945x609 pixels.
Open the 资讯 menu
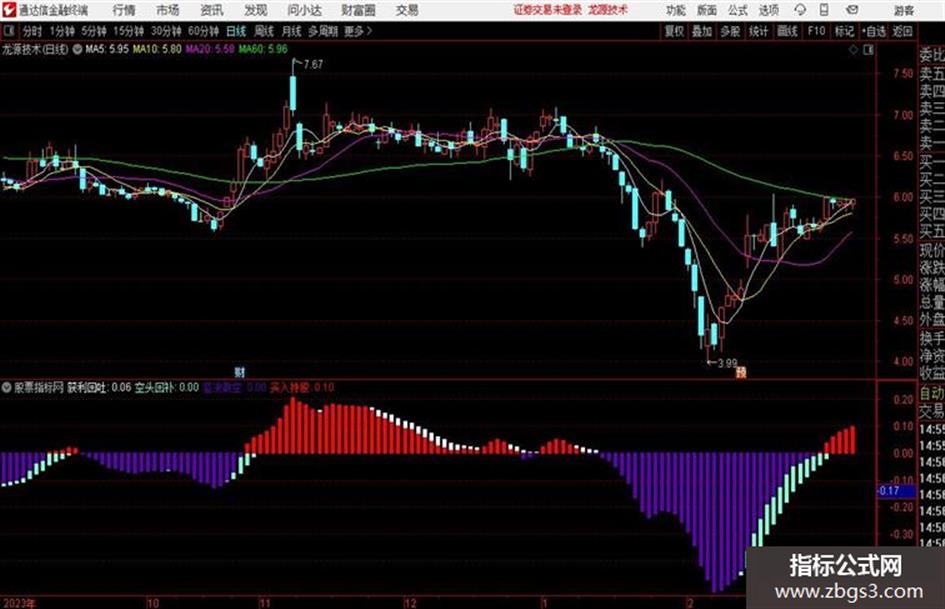[x=212, y=10]
